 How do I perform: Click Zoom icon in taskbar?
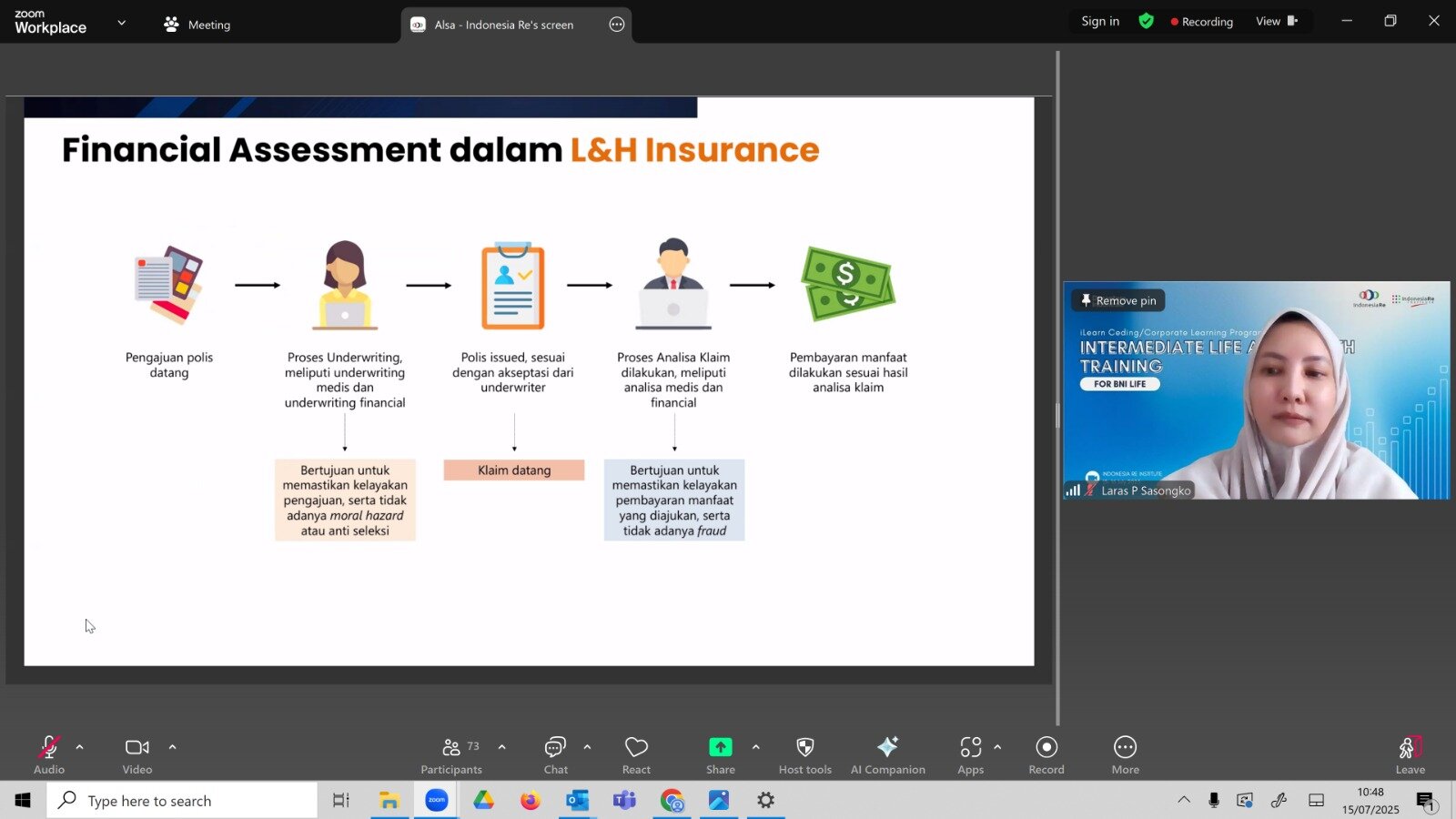coord(437,800)
